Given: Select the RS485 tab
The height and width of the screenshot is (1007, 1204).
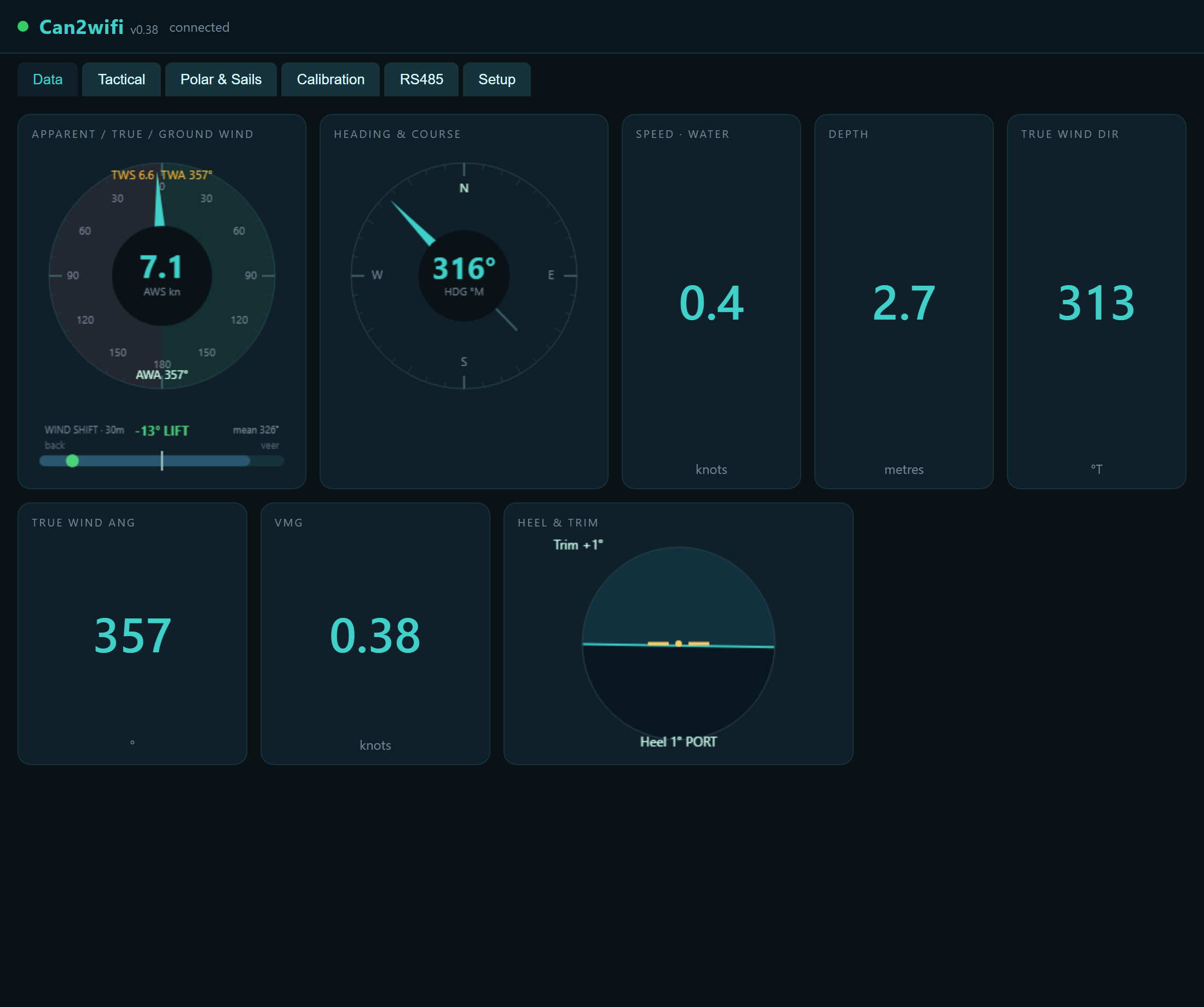Looking at the screenshot, I should 421,79.
